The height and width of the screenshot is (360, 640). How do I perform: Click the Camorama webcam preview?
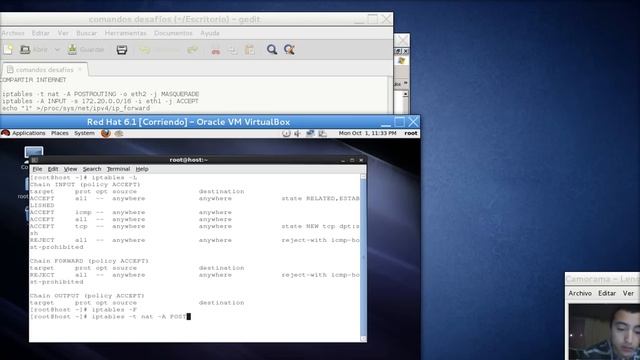pyautogui.click(x=604, y=331)
